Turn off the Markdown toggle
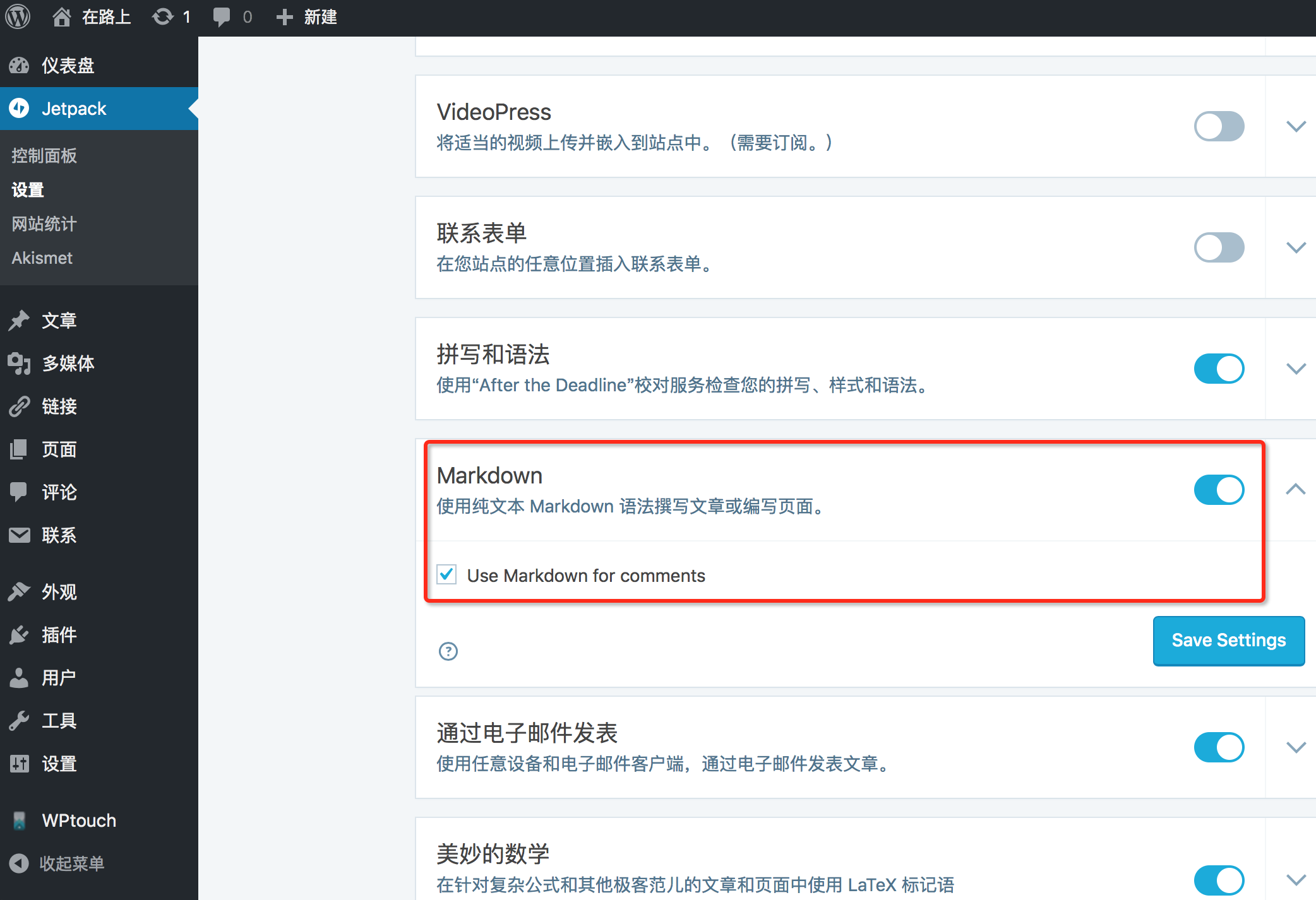1316x900 pixels. pos(1218,490)
